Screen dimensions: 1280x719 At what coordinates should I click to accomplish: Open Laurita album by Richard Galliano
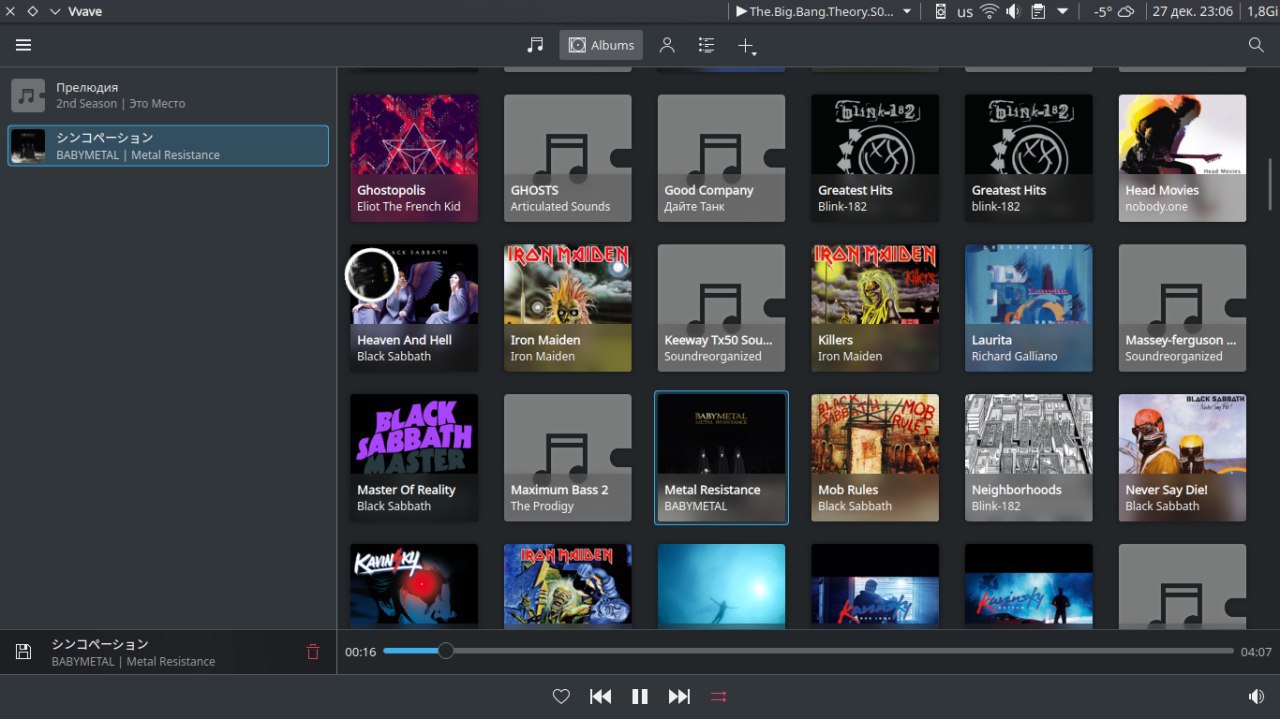1029,308
